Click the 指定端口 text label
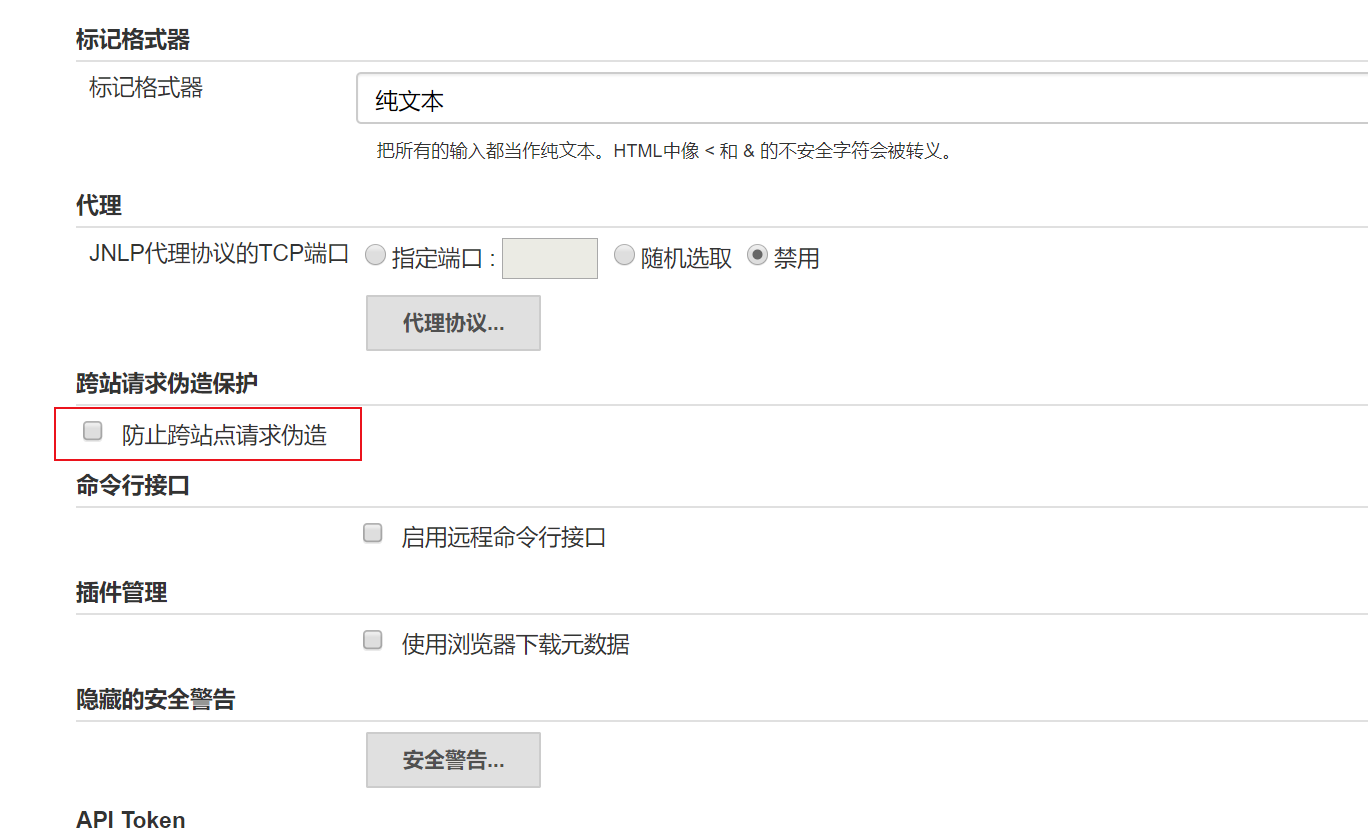This screenshot has height=832, width=1368. 438,259
